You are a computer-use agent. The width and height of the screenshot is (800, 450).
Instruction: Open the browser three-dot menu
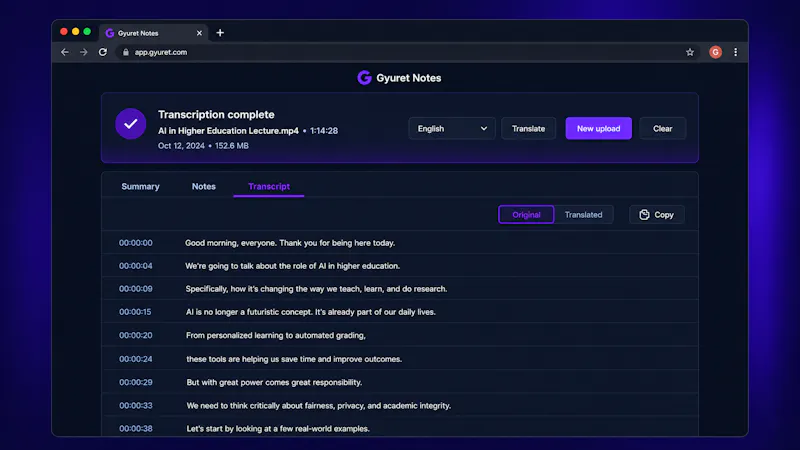pos(735,52)
